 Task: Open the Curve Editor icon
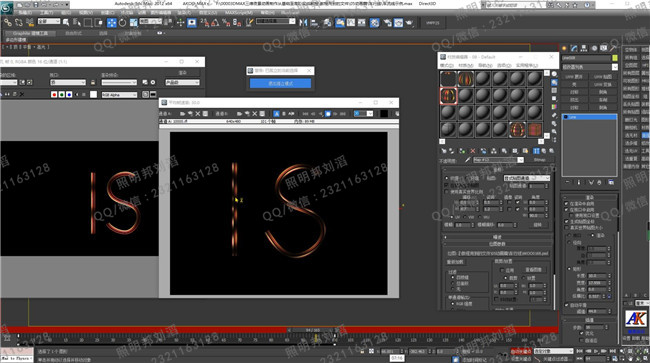pos(351,22)
